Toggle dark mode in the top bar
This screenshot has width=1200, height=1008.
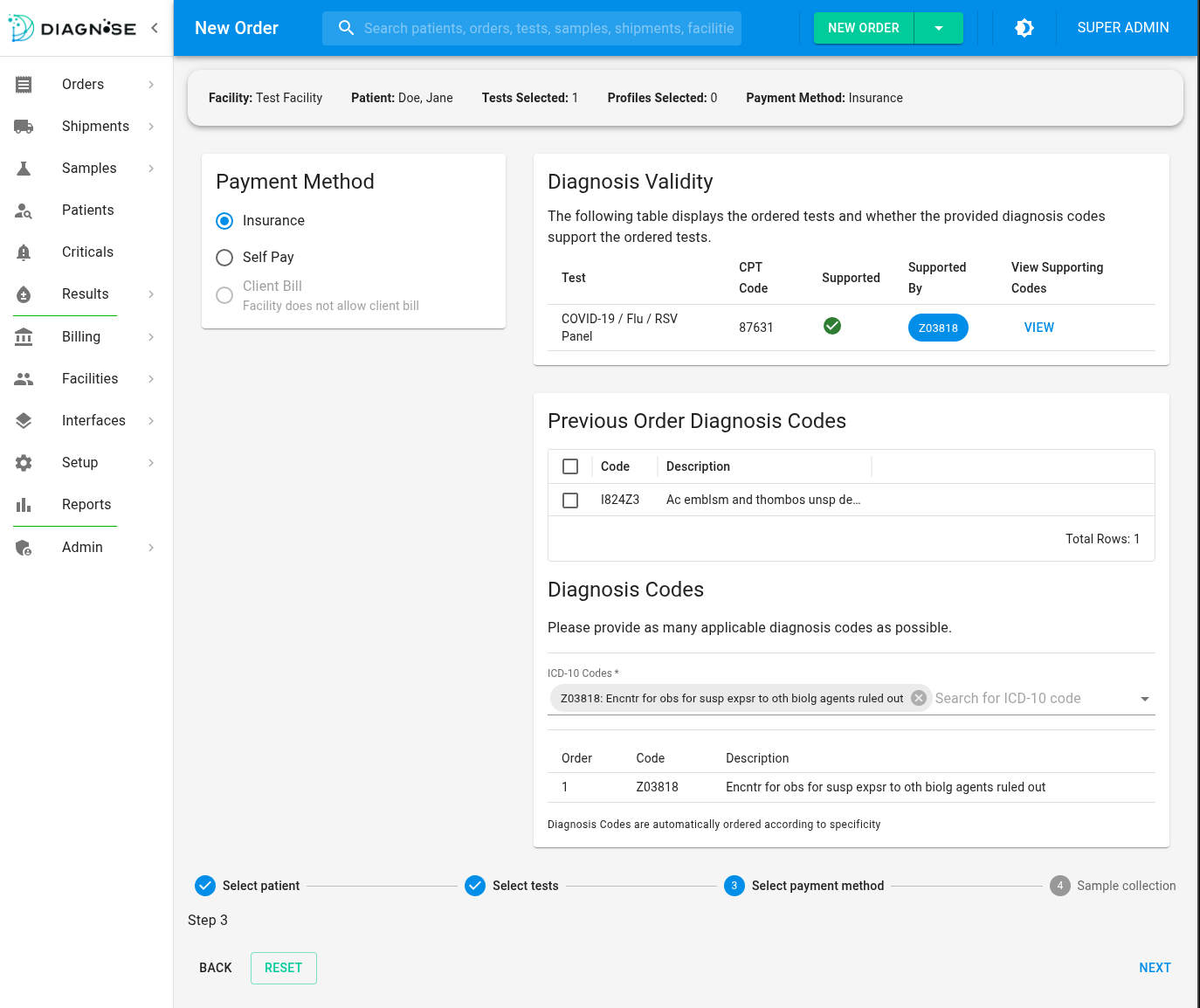pyautogui.click(x=1024, y=27)
